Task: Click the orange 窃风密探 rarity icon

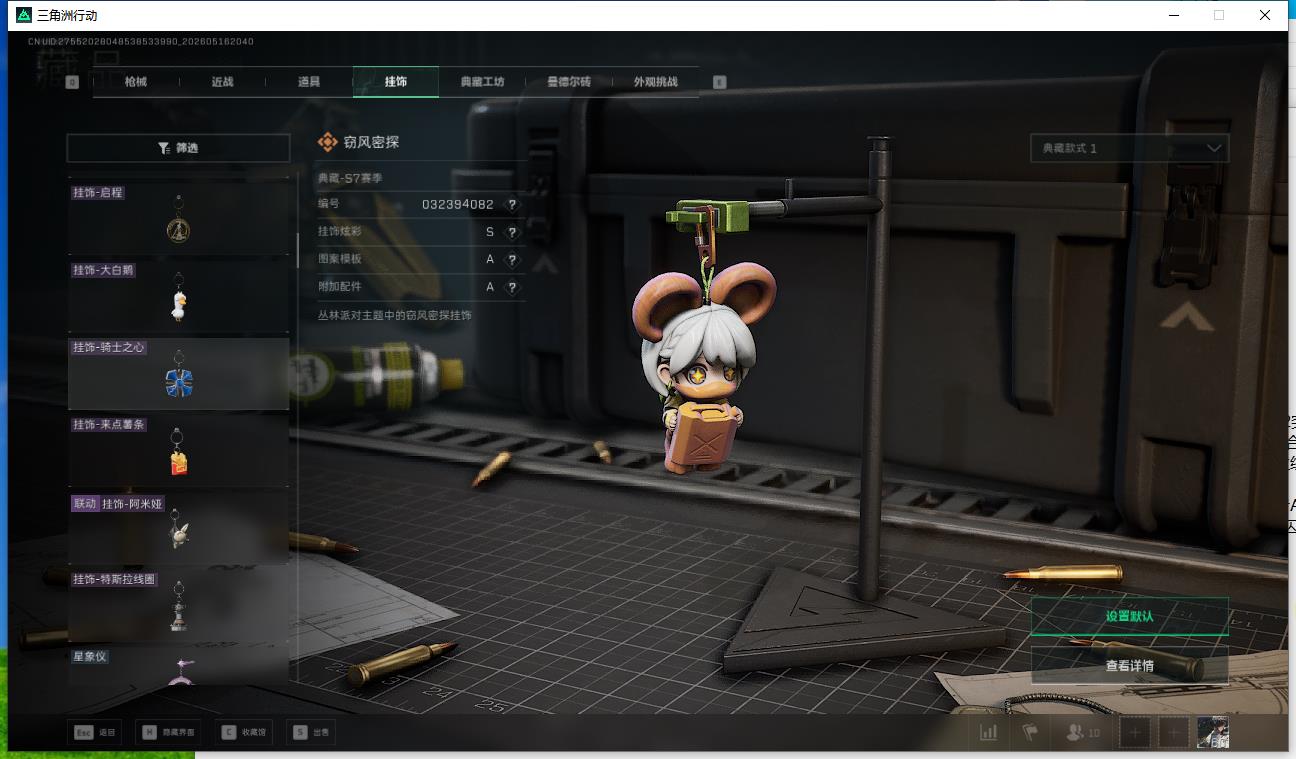Action: pos(327,142)
